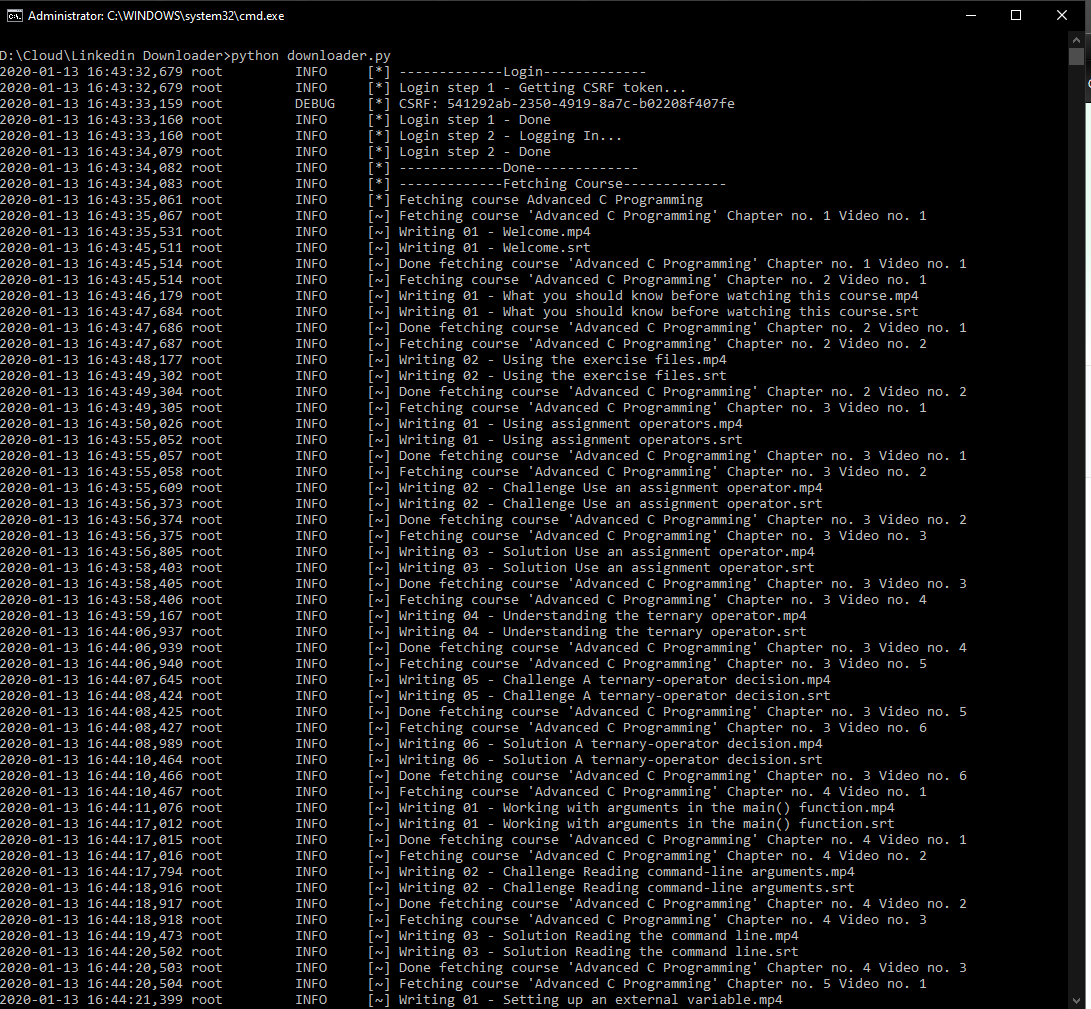Click 'Writing 01 - Setting up an external variable.mp4'

point(591,1000)
